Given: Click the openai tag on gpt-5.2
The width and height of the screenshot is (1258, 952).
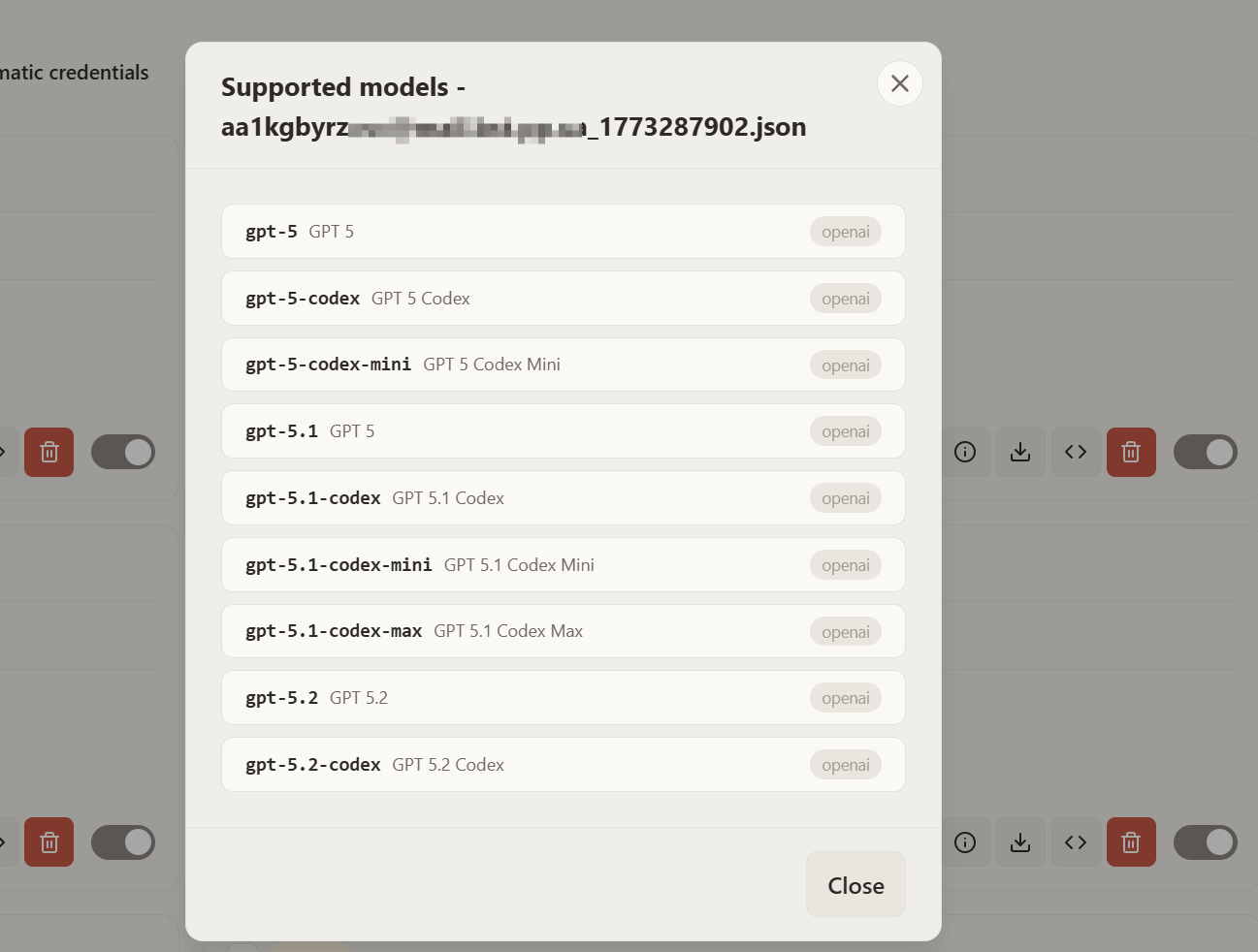Looking at the screenshot, I should pos(846,698).
